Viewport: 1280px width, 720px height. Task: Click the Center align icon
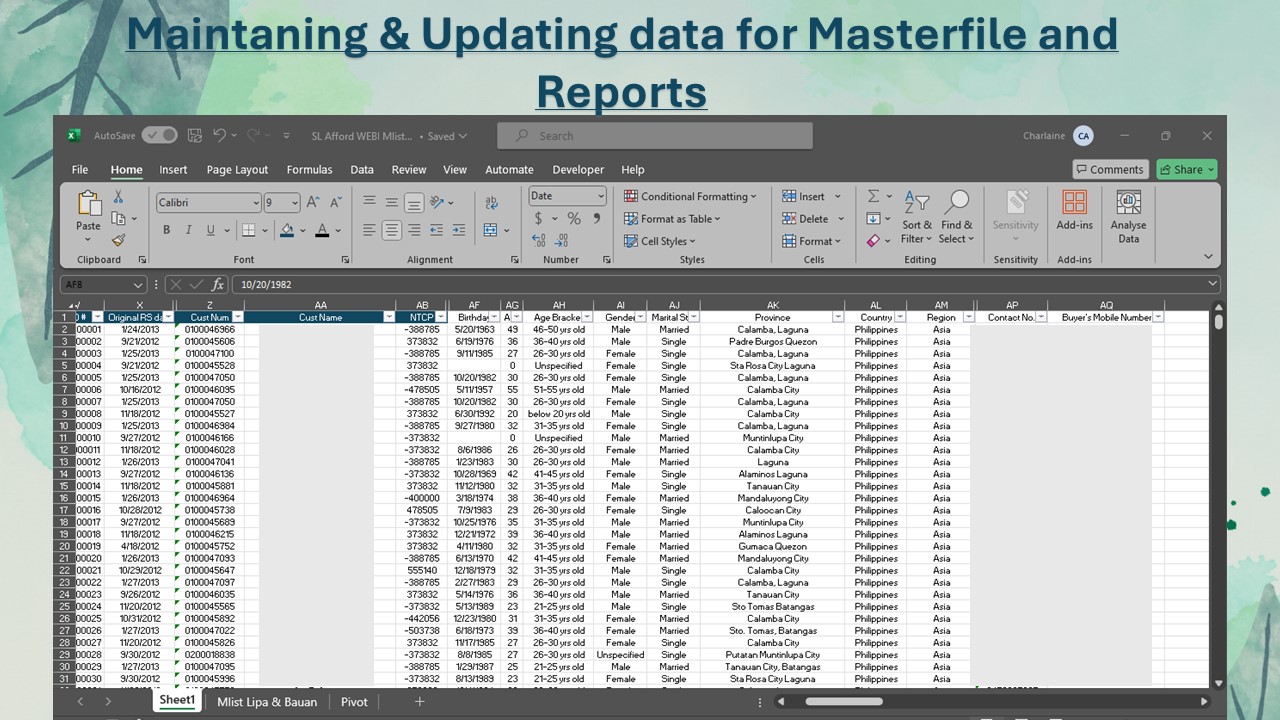(x=391, y=230)
